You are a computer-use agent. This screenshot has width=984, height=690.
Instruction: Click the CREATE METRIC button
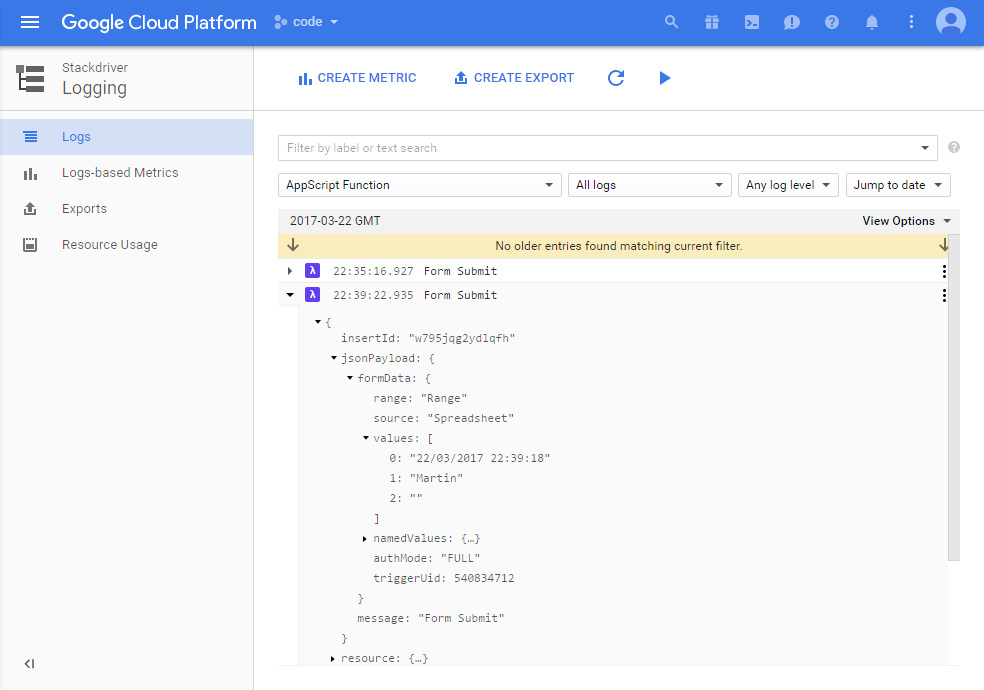pyautogui.click(x=356, y=78)
